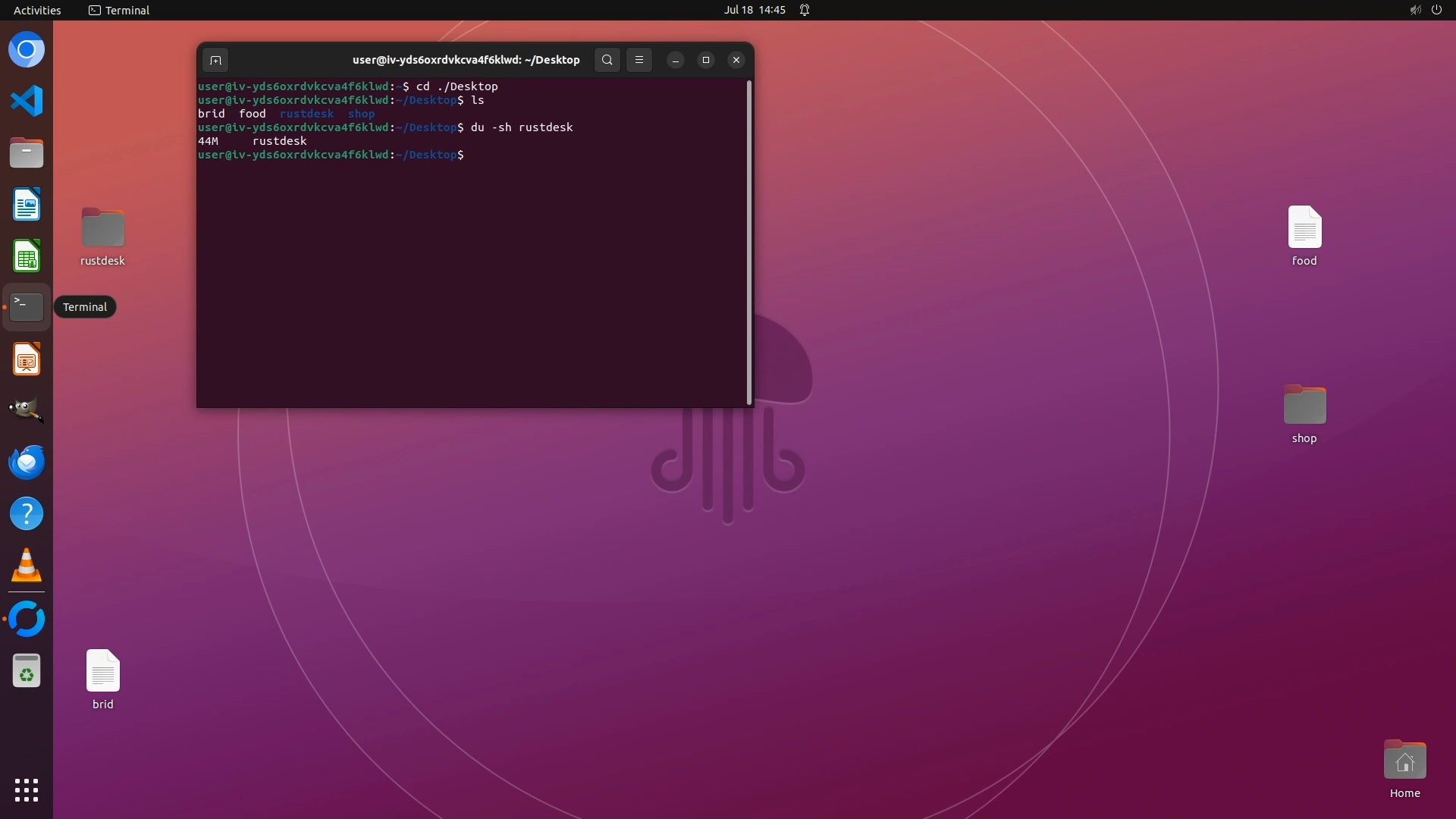Screen dimensions: 1456x819
Task: Open the Activities overview
Action: tap(37, 10)
